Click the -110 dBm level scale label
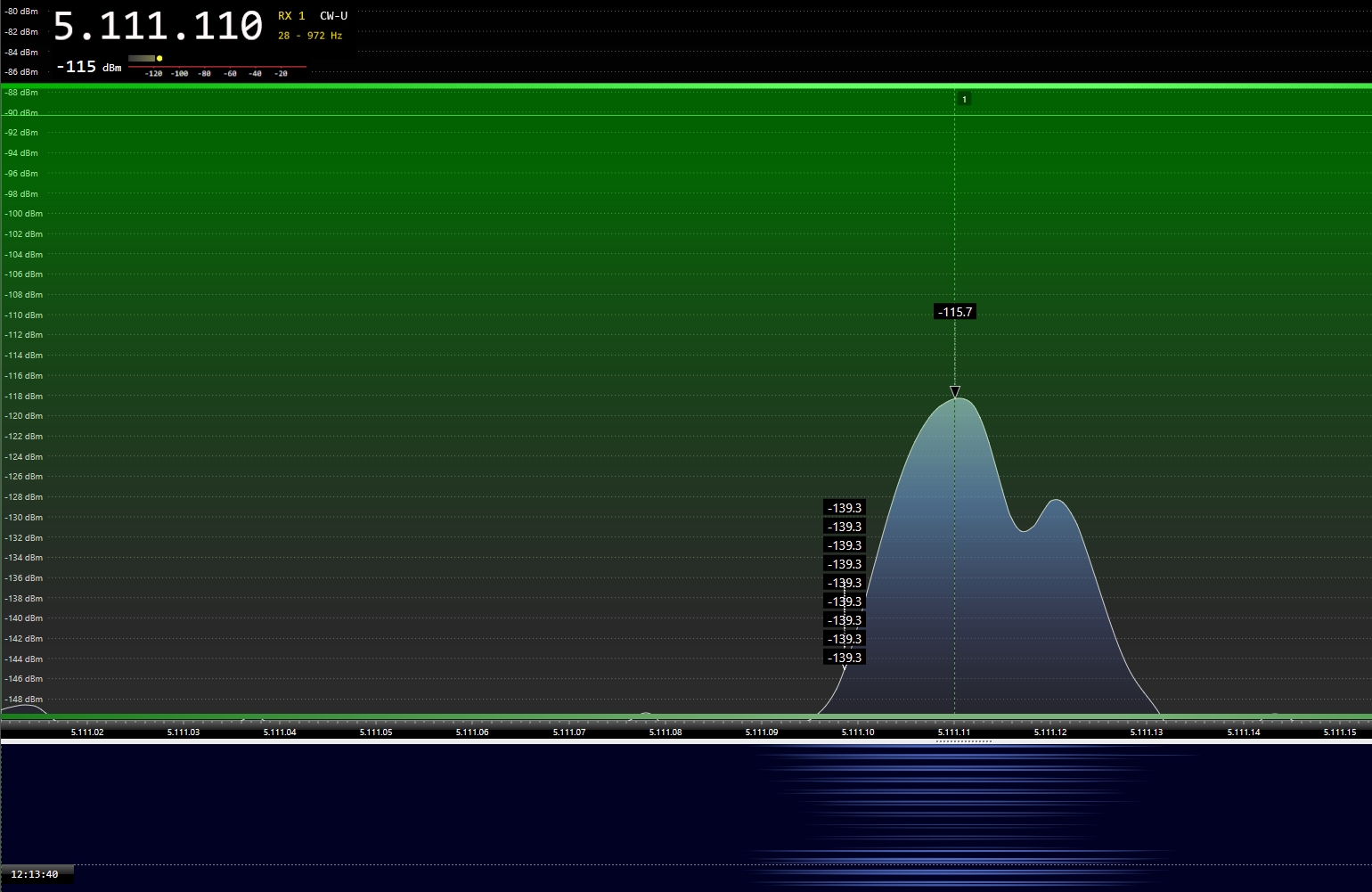 (23, 315)
